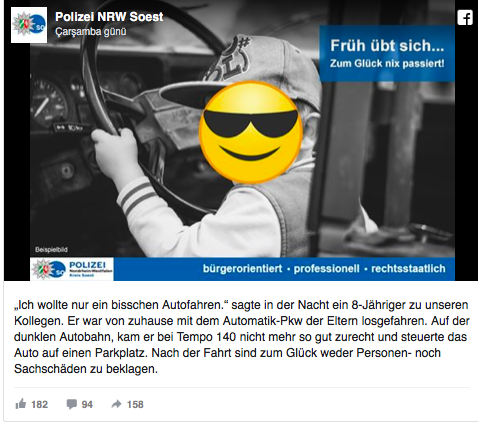Image resolution: width=478 pixels, height=423 pixels.
Task: Click the Polizei Kreis Soest badge logo
Action: point(72,269)
